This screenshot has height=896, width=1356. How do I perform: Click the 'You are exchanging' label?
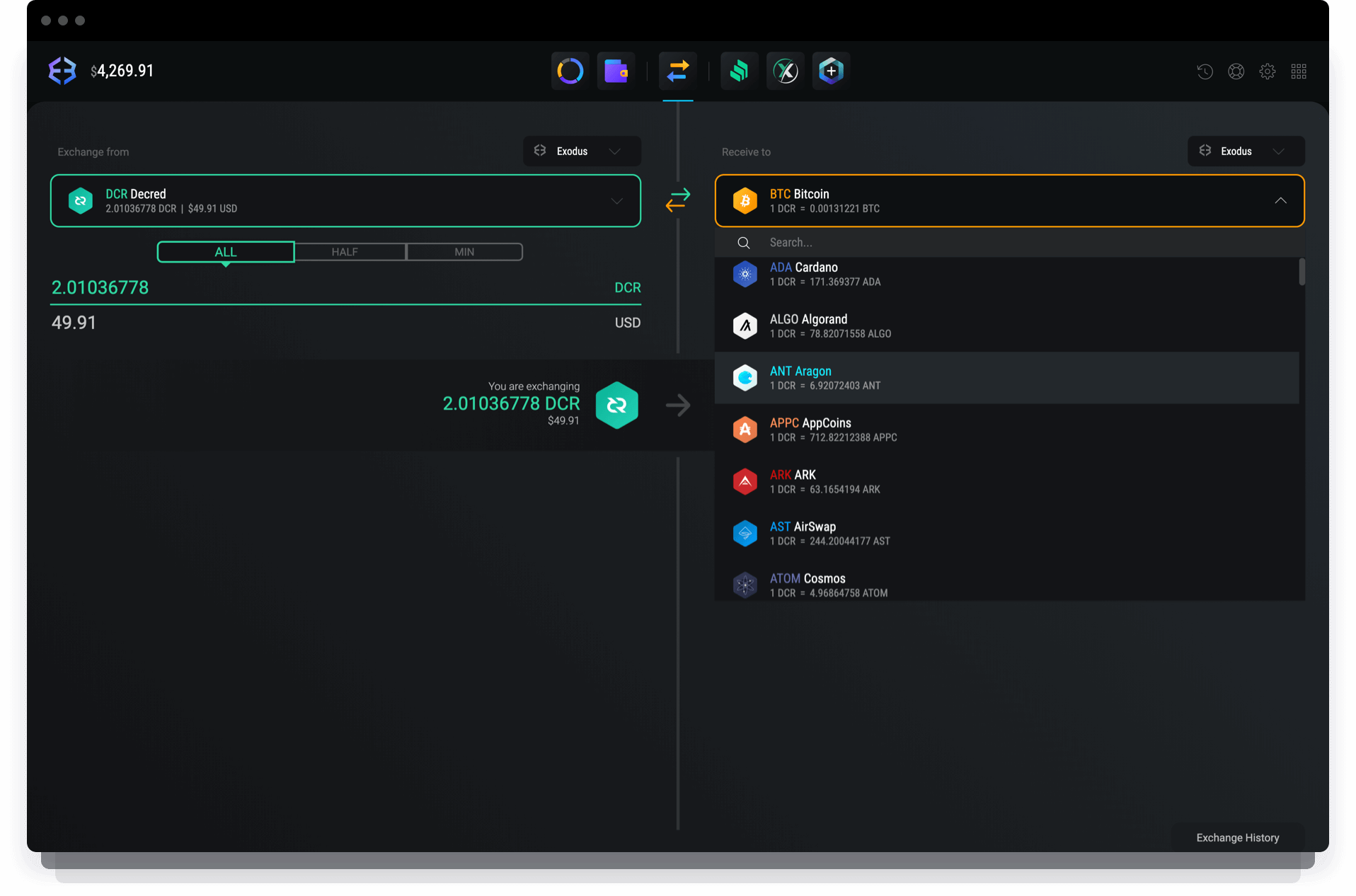click(x=534, y=386)
